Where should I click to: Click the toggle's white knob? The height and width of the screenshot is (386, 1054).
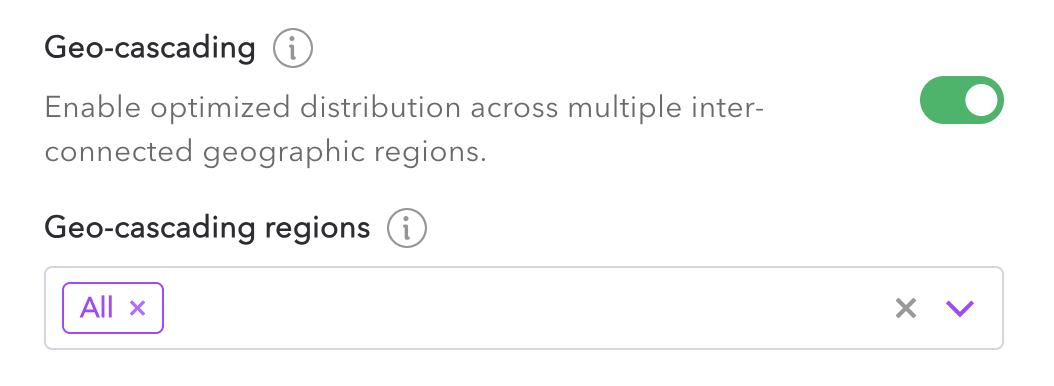(981, 100)
